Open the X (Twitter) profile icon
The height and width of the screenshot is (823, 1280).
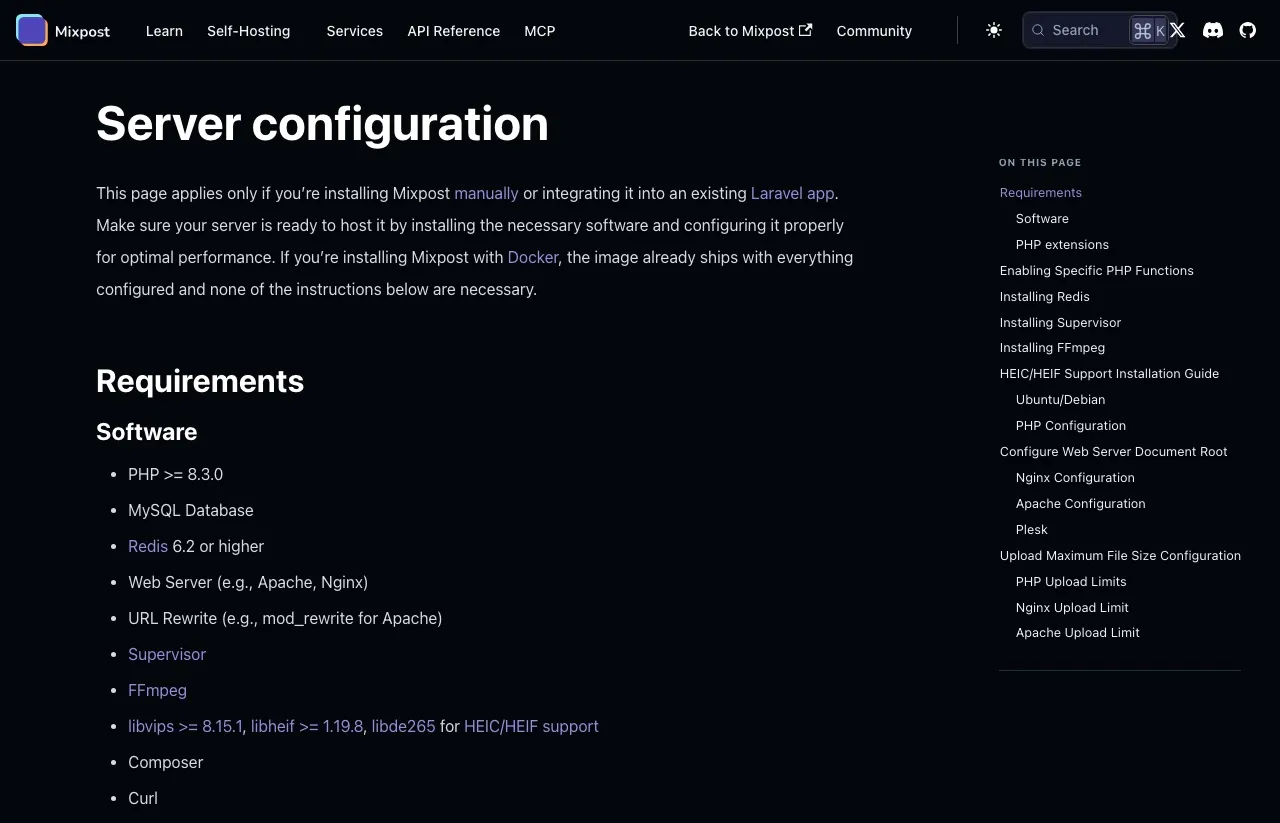1178,30
